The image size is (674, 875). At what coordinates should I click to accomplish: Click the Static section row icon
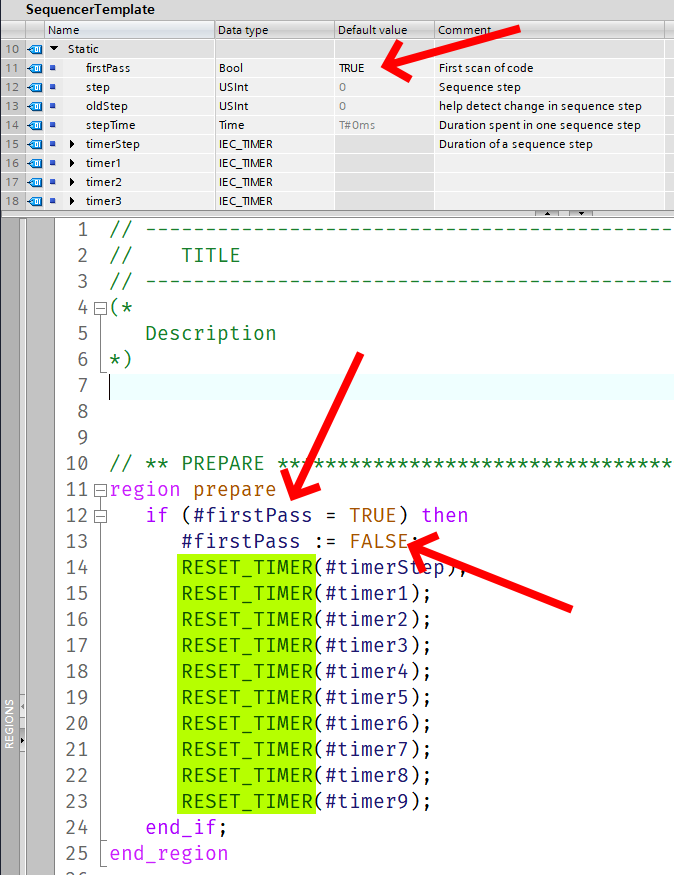click(35, 49)
